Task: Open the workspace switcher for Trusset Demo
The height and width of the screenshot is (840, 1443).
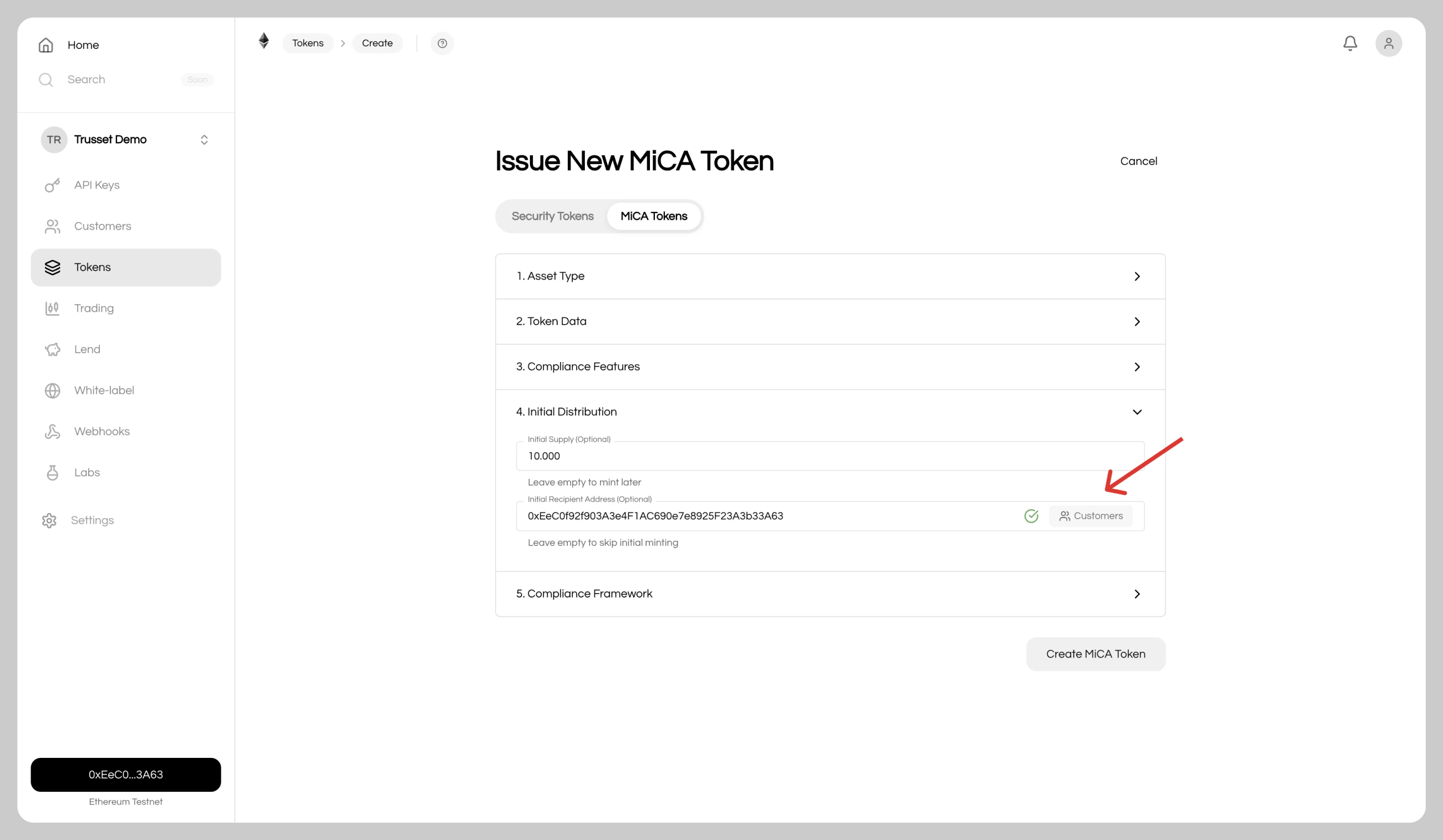Action: pyautogui.click(x=204, y=139)
